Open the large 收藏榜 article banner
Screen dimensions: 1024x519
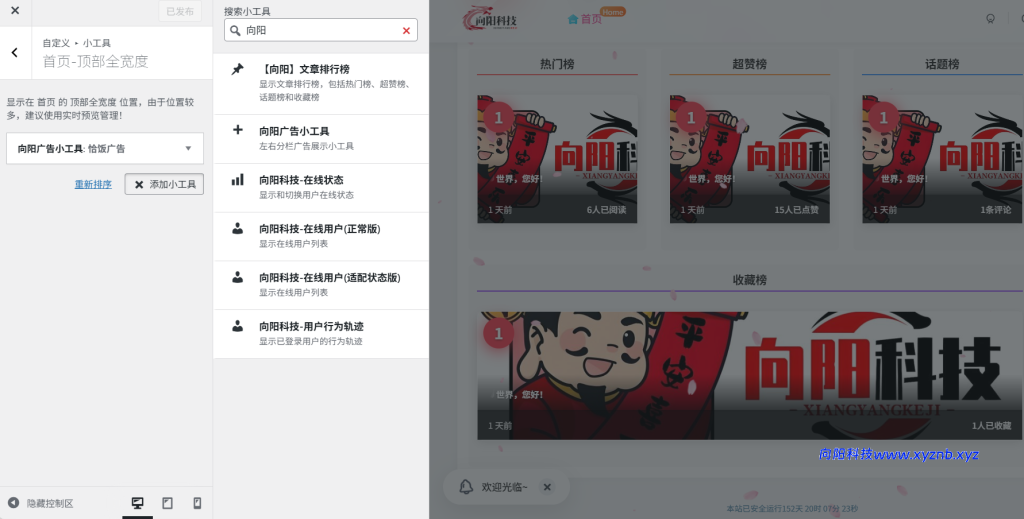pyautogui.click(x=750, y=375)
